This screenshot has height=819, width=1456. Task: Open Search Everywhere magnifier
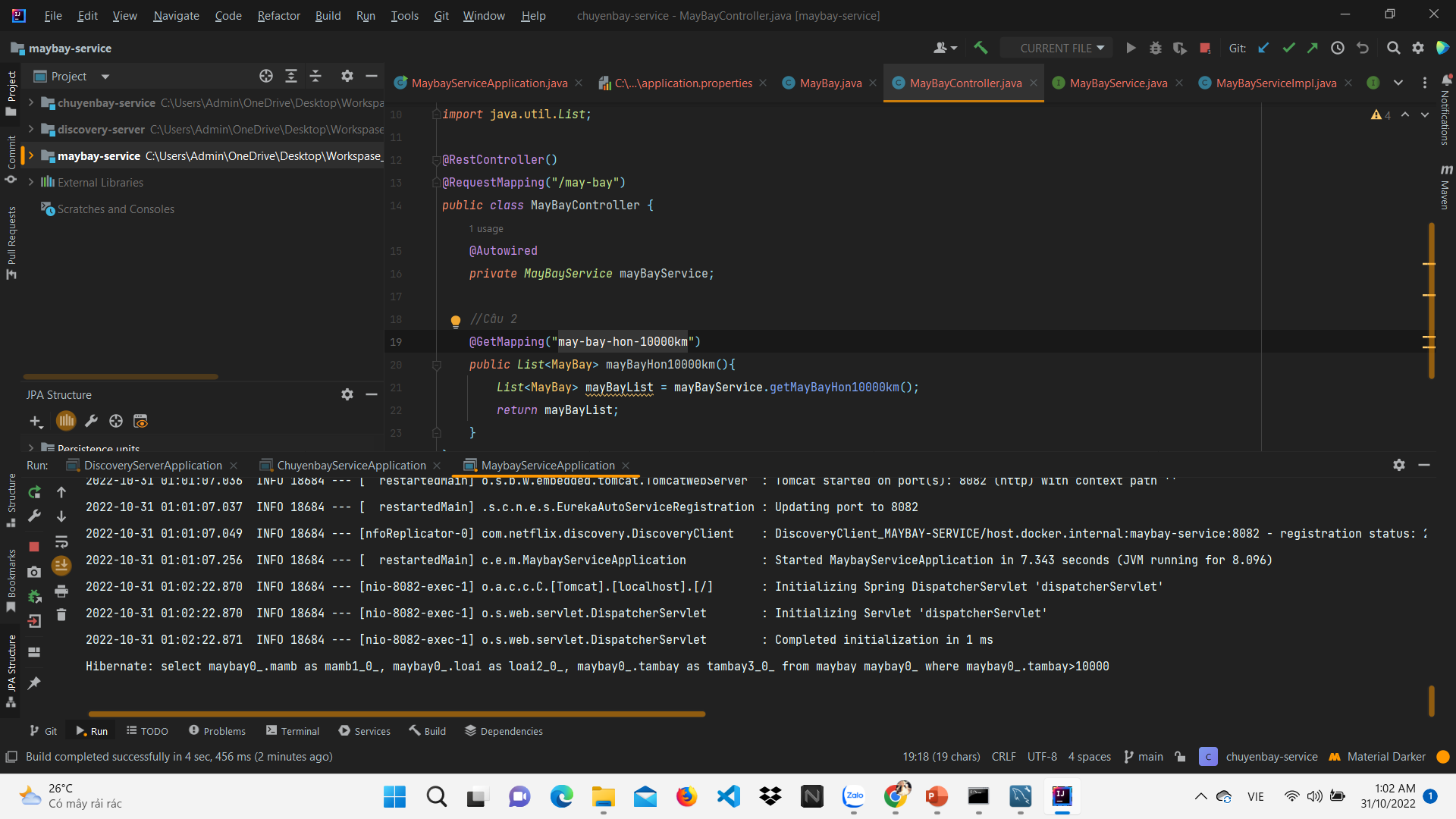[x=1393, y=47]
